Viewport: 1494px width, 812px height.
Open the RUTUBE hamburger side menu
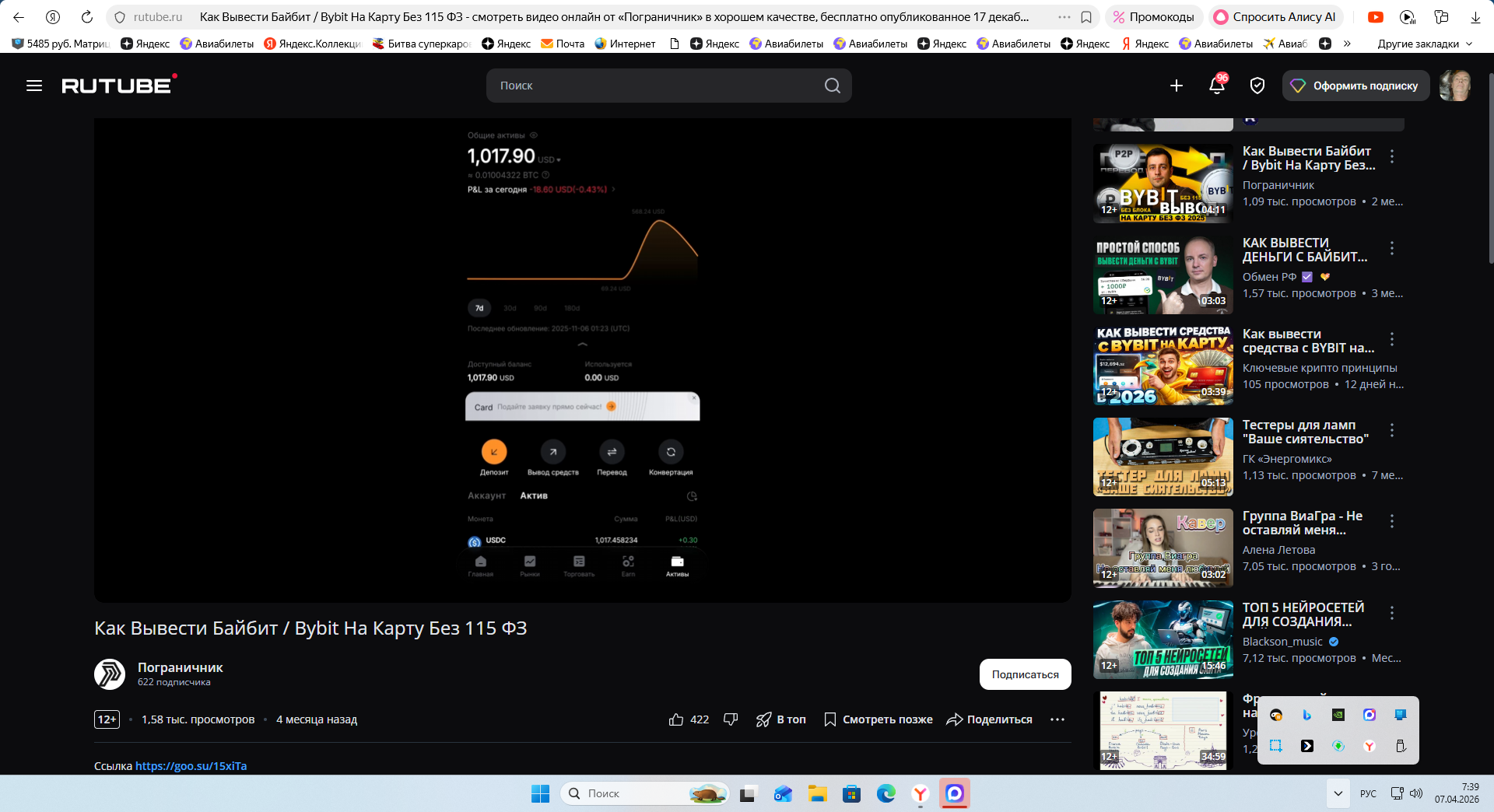point(34,86)
